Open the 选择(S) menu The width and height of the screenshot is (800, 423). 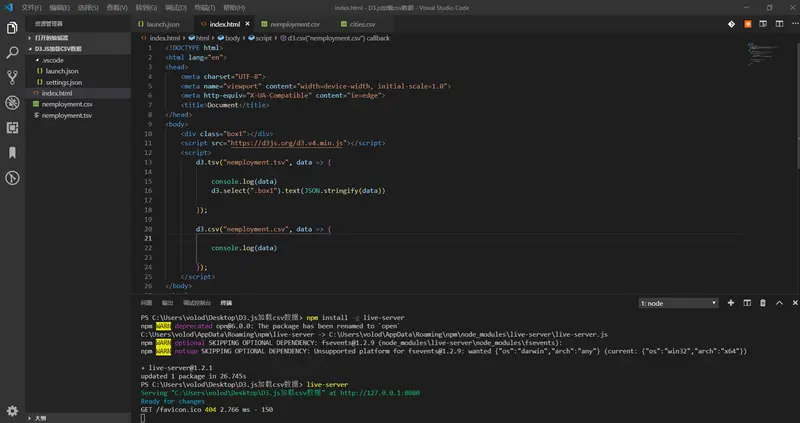[x=88, y=8]
